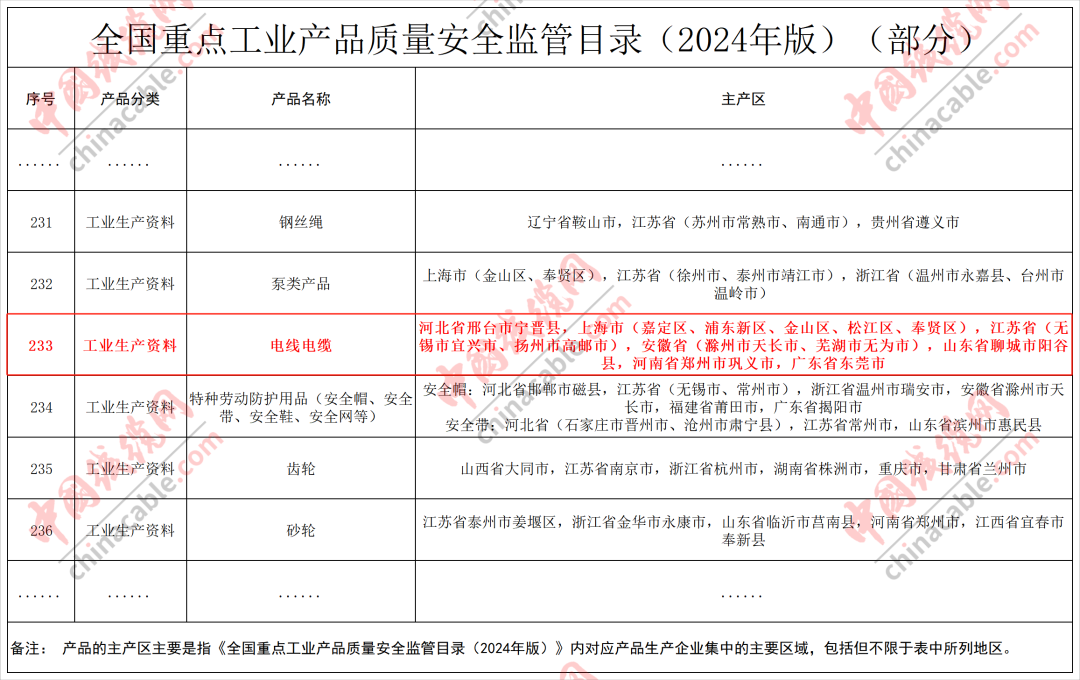Select the 产品名称 column header
1080x680 pixels.
301,99
